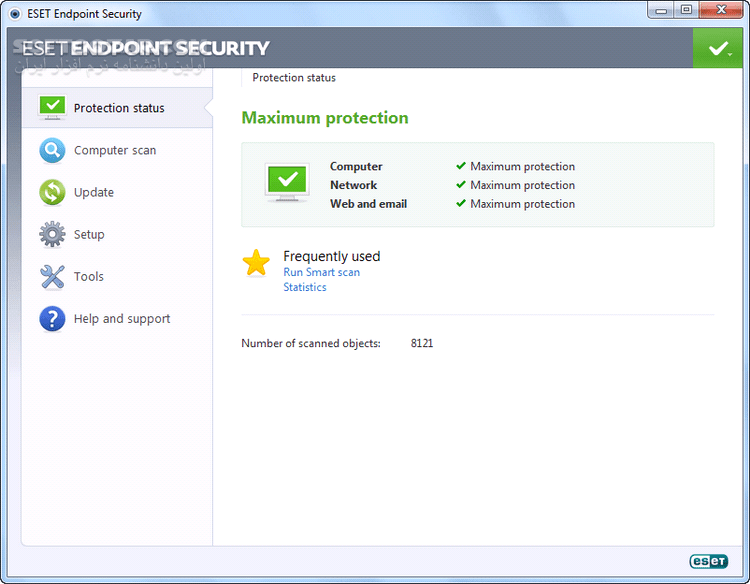750x584 pixels.
Task: Maximize the ESET Endpoint Security window
Action: (686, 10)
